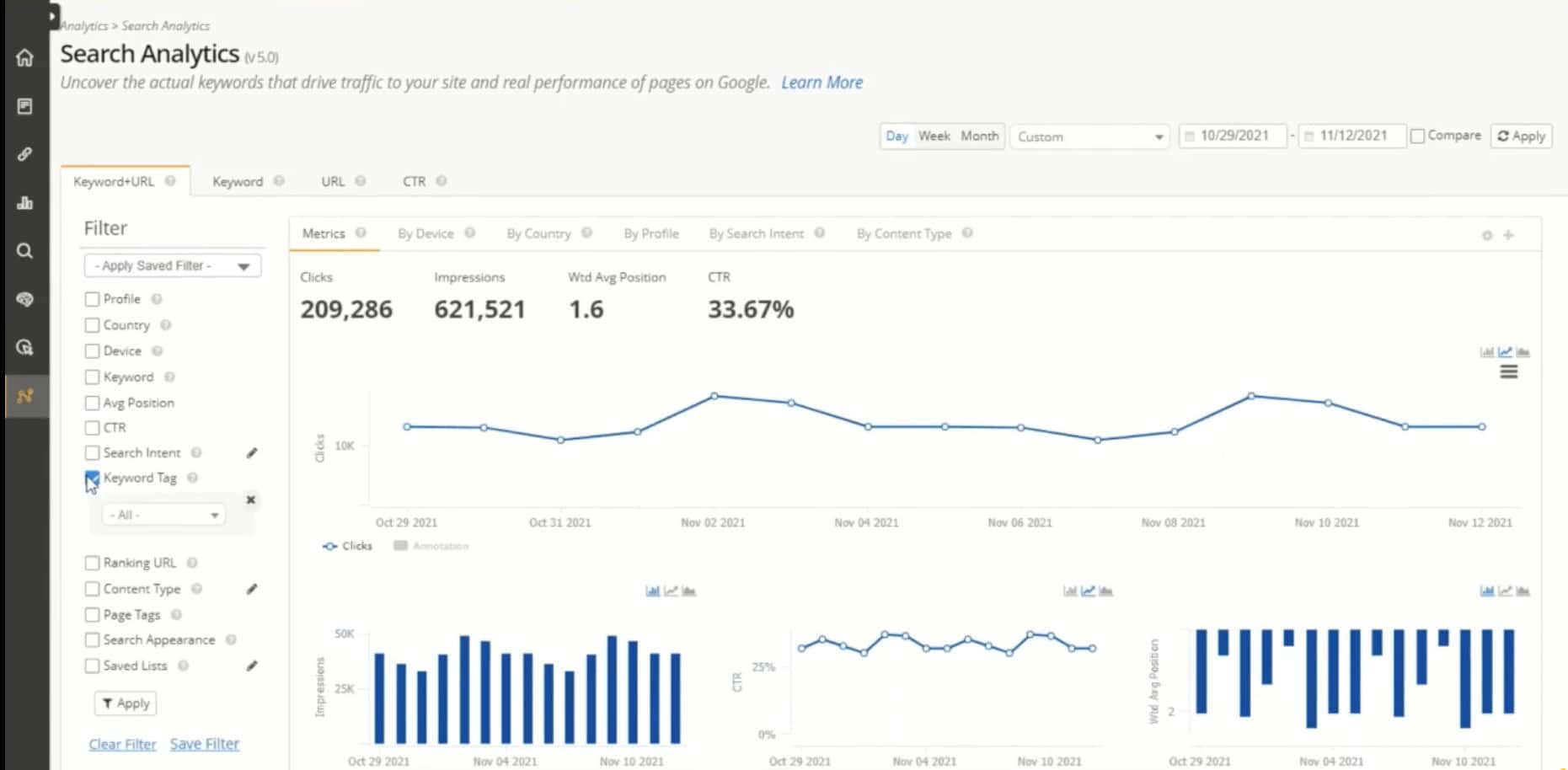Open the By Profile tab
1568x770 pixels.
pos(650,233)
